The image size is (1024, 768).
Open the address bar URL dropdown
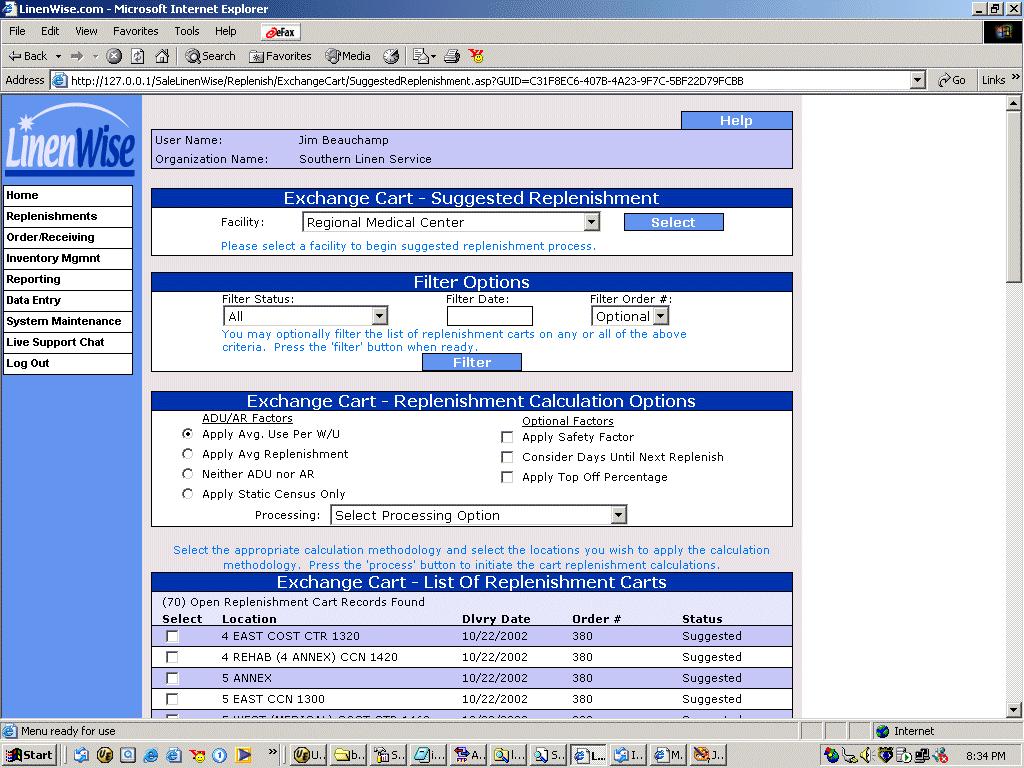918,80
